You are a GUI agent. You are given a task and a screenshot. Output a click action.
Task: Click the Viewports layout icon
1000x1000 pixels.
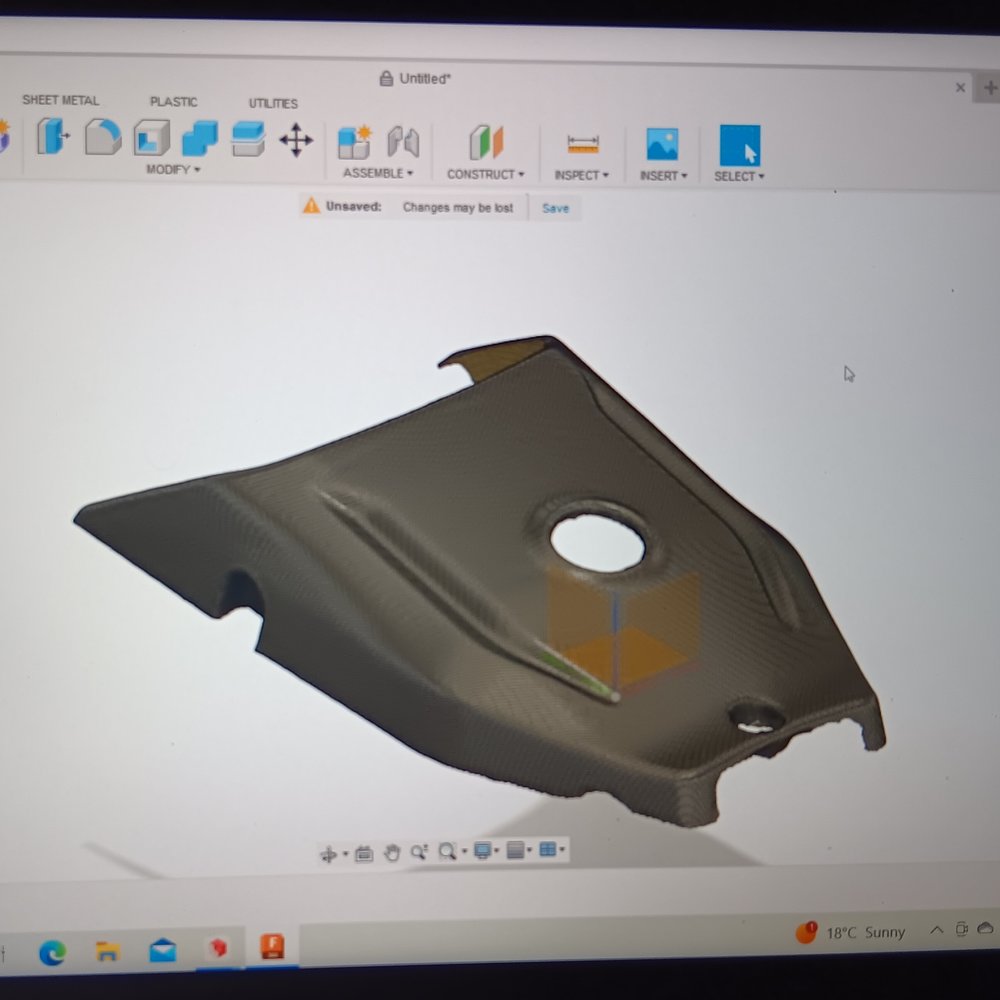click(x=548, y=849)
